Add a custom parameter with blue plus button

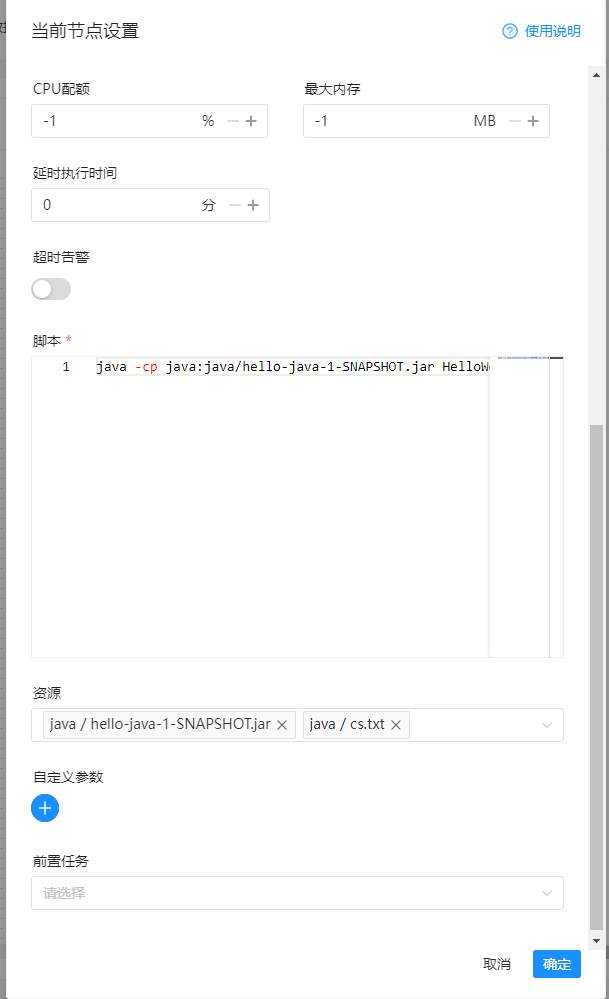point(45,808)
